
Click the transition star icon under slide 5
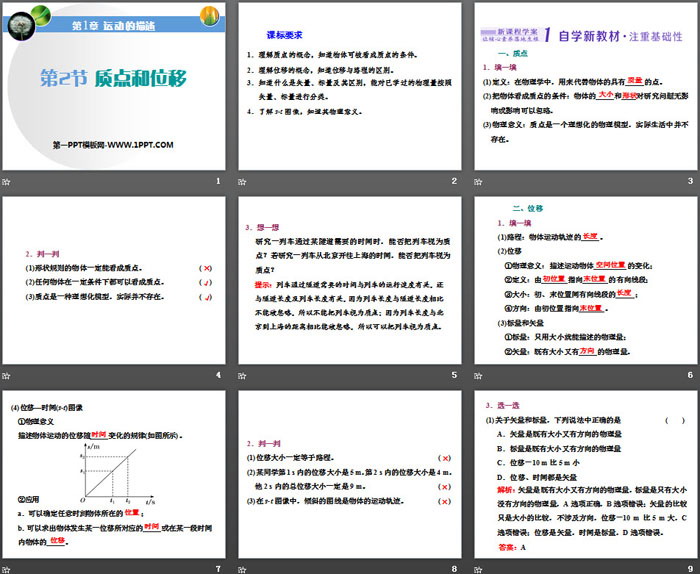click(241, 375)
